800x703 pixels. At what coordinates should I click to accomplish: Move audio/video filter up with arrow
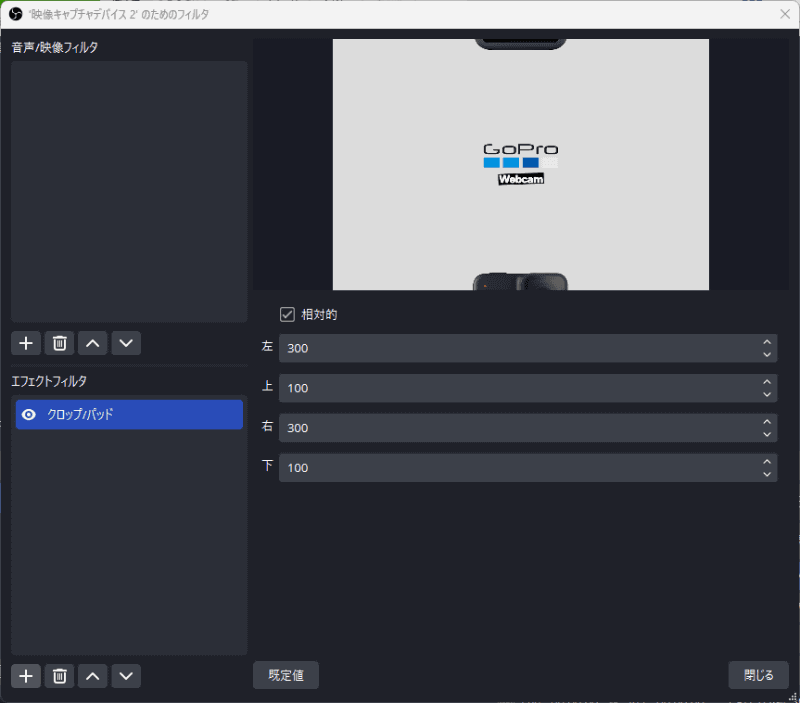(92, 343)
